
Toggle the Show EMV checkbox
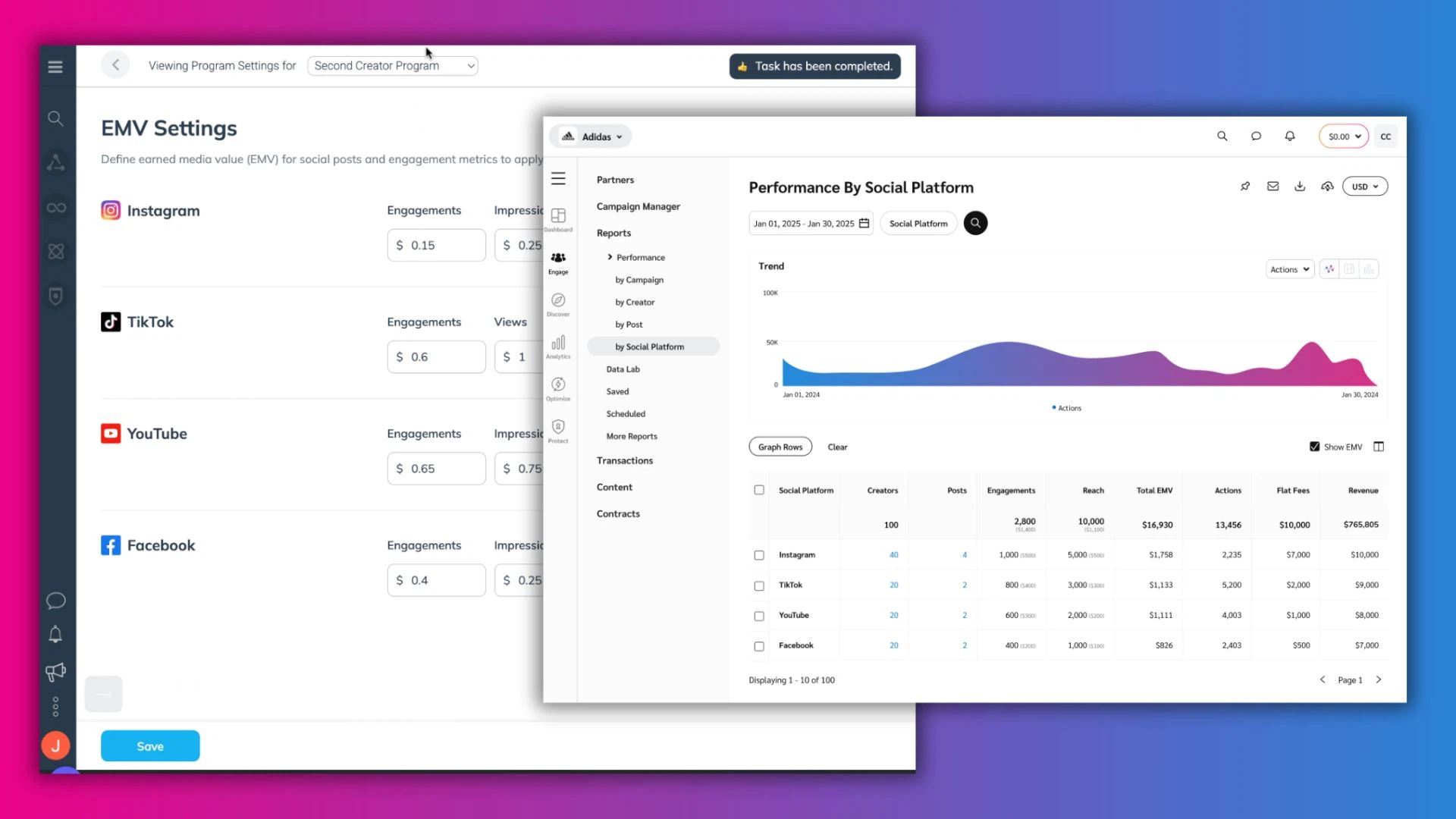pyautogui.click(x=1315, y=447)
